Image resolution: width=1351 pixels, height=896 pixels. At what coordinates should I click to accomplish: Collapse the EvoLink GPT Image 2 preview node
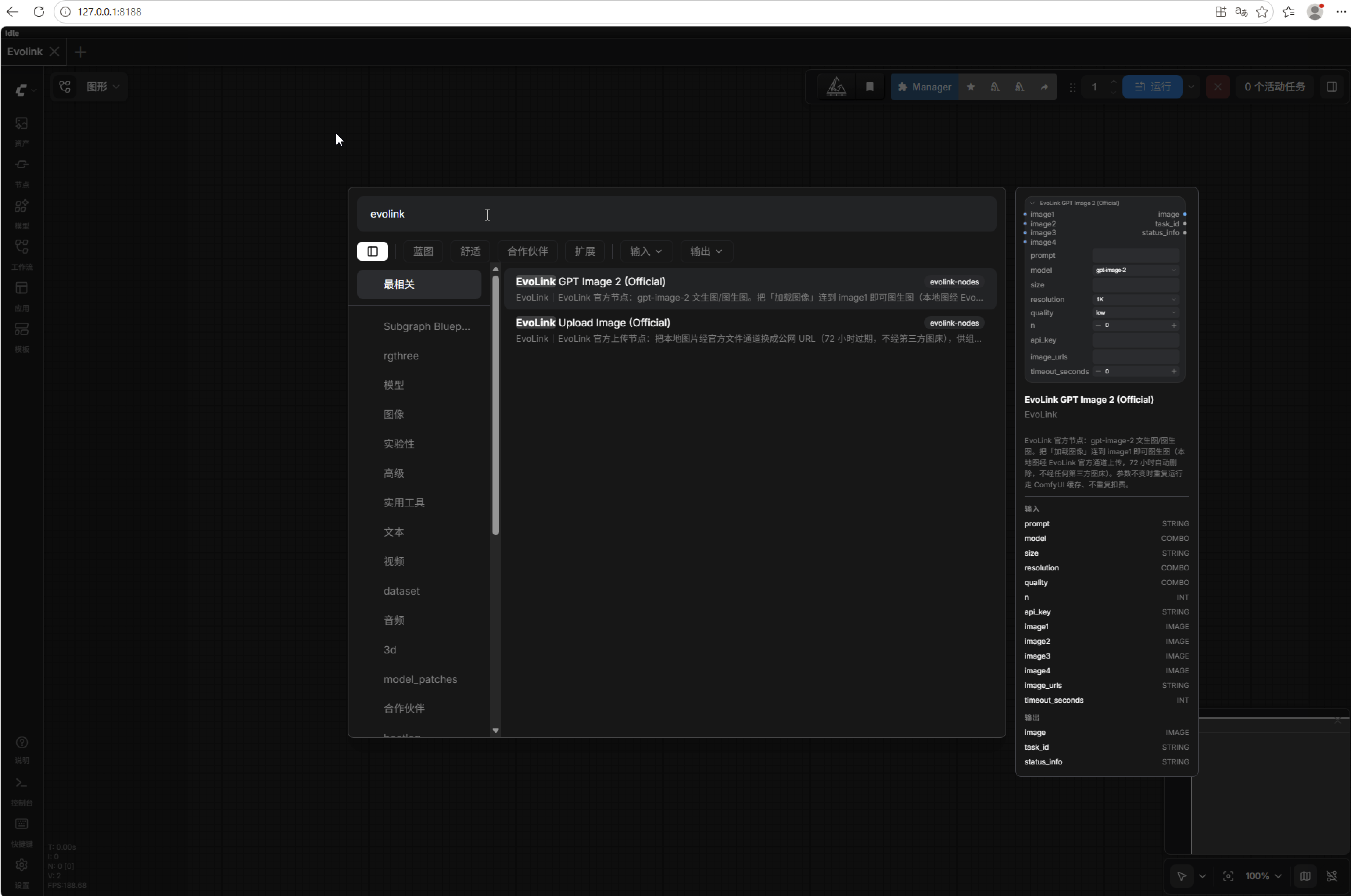pyautogui.click(x=1032, y=203)
